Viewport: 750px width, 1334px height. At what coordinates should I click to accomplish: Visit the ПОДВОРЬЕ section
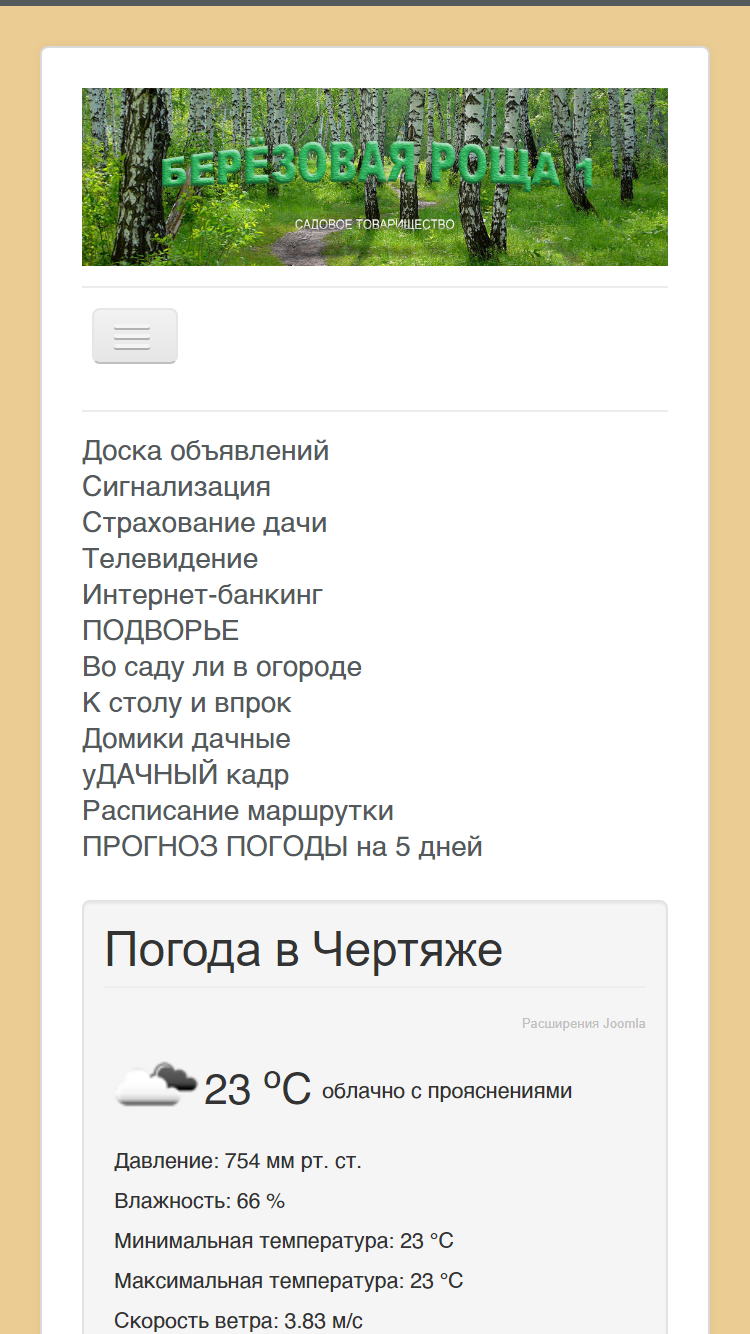(x=160, y=631)
